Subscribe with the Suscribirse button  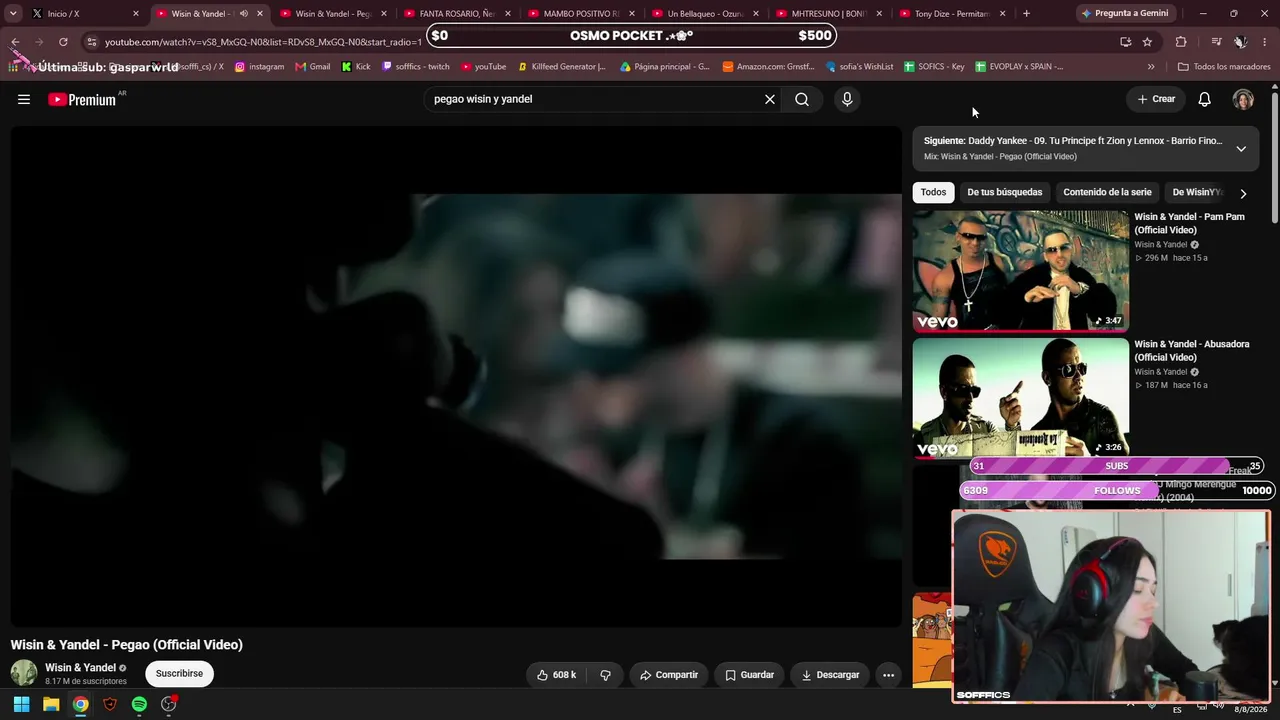[179, 674]
